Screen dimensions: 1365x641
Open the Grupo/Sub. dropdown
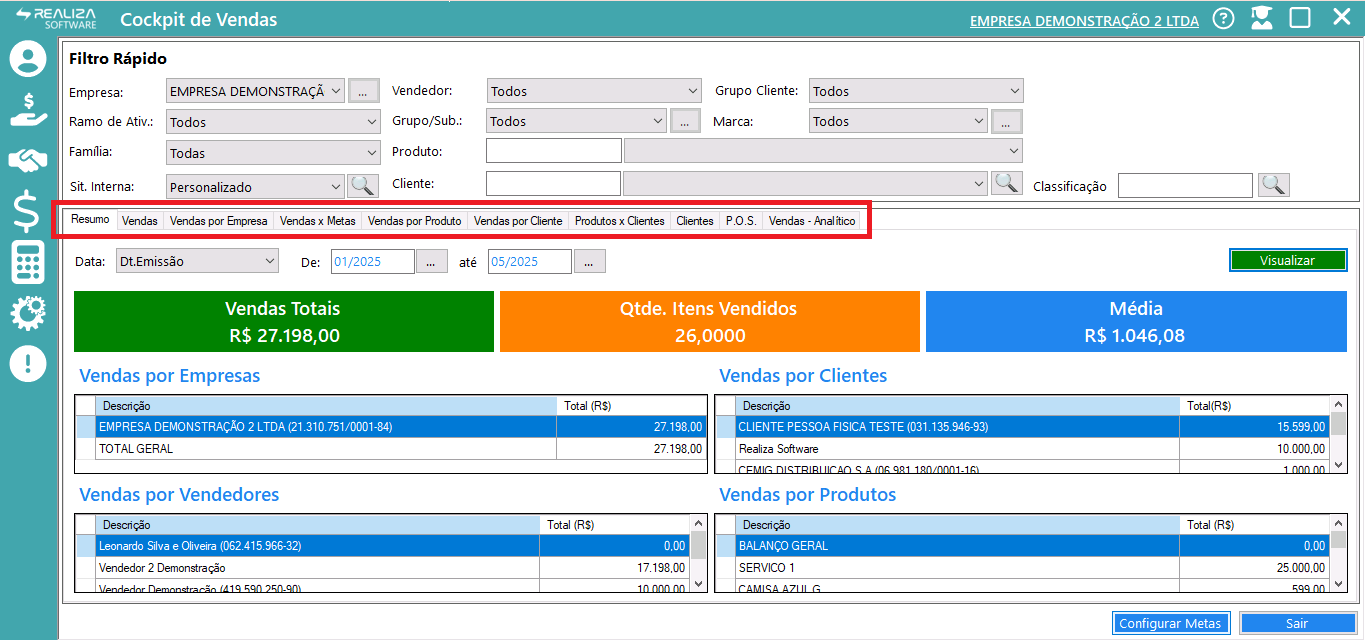[x=576, y=121]
